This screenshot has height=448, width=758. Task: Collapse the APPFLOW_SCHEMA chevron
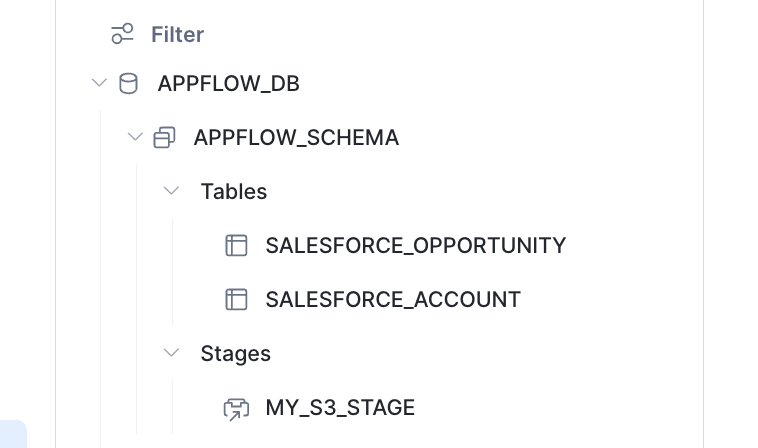135,137
